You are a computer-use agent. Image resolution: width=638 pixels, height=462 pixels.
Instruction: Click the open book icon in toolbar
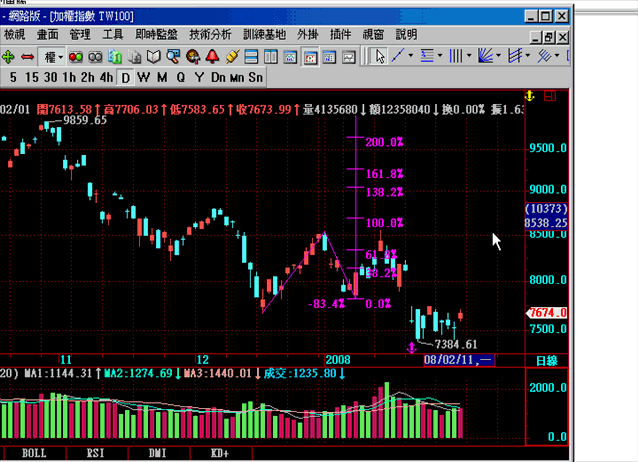155,56
